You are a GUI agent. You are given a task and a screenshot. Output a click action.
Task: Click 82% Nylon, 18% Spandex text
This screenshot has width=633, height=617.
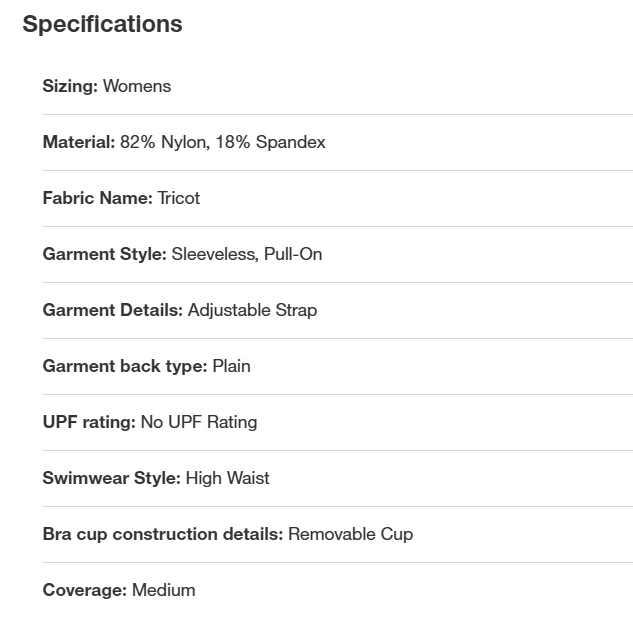click(x=222, y=142)
